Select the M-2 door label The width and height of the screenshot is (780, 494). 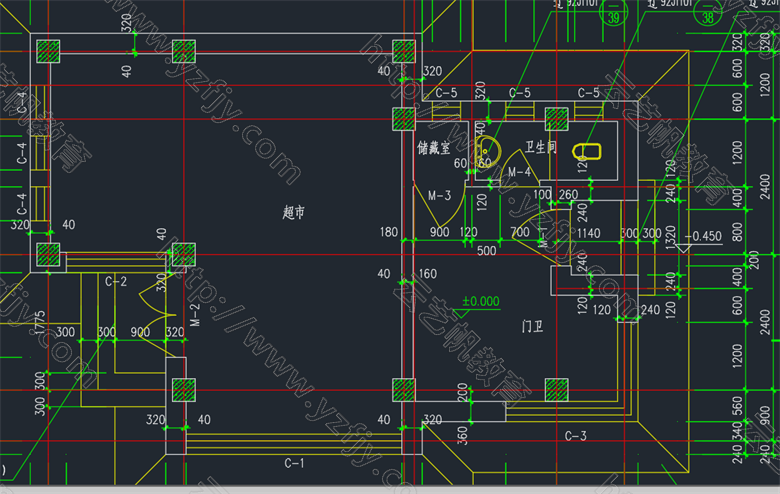tap(195, 314)
